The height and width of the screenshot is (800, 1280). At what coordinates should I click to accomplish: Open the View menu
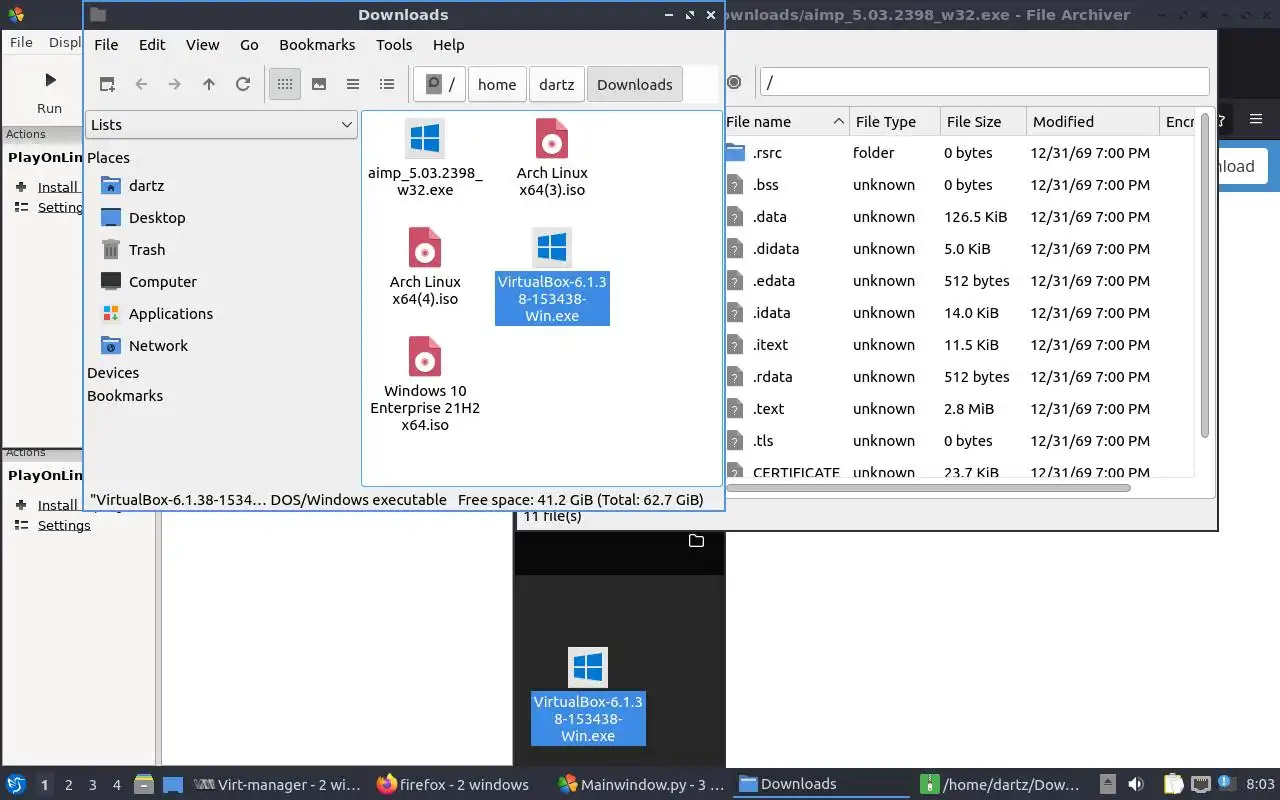pos(202,45)
